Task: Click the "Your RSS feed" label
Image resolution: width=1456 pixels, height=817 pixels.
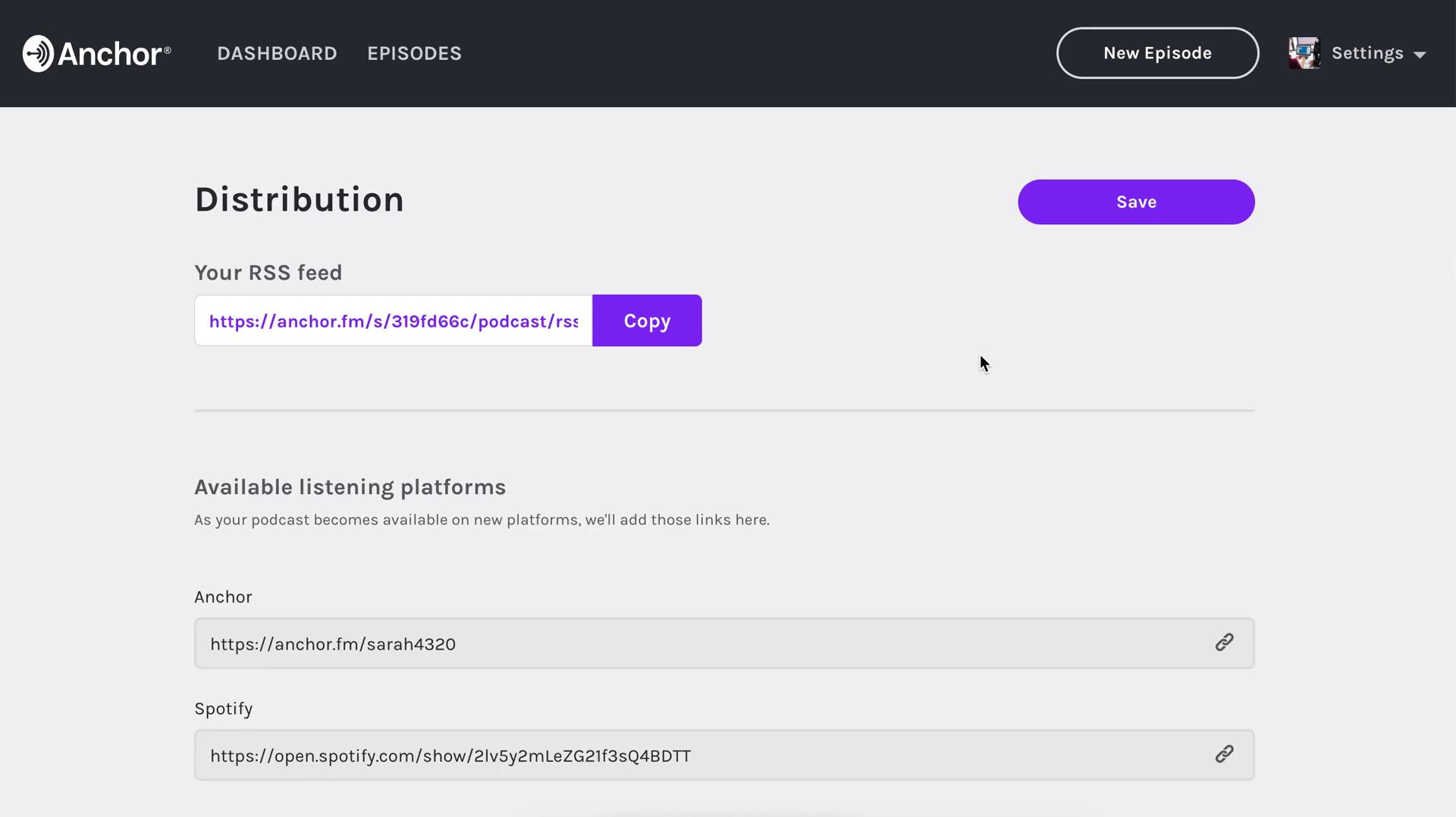Action: click(x=268, y=272)
